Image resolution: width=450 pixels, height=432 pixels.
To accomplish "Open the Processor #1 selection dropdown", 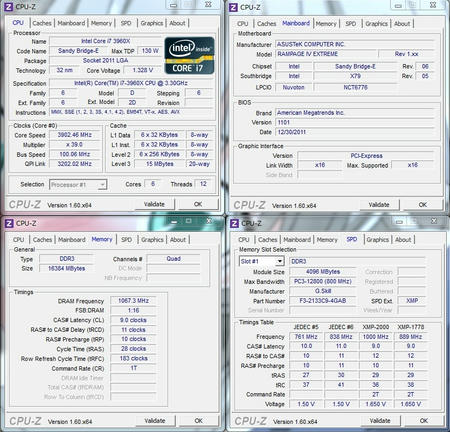I will 78,185.
